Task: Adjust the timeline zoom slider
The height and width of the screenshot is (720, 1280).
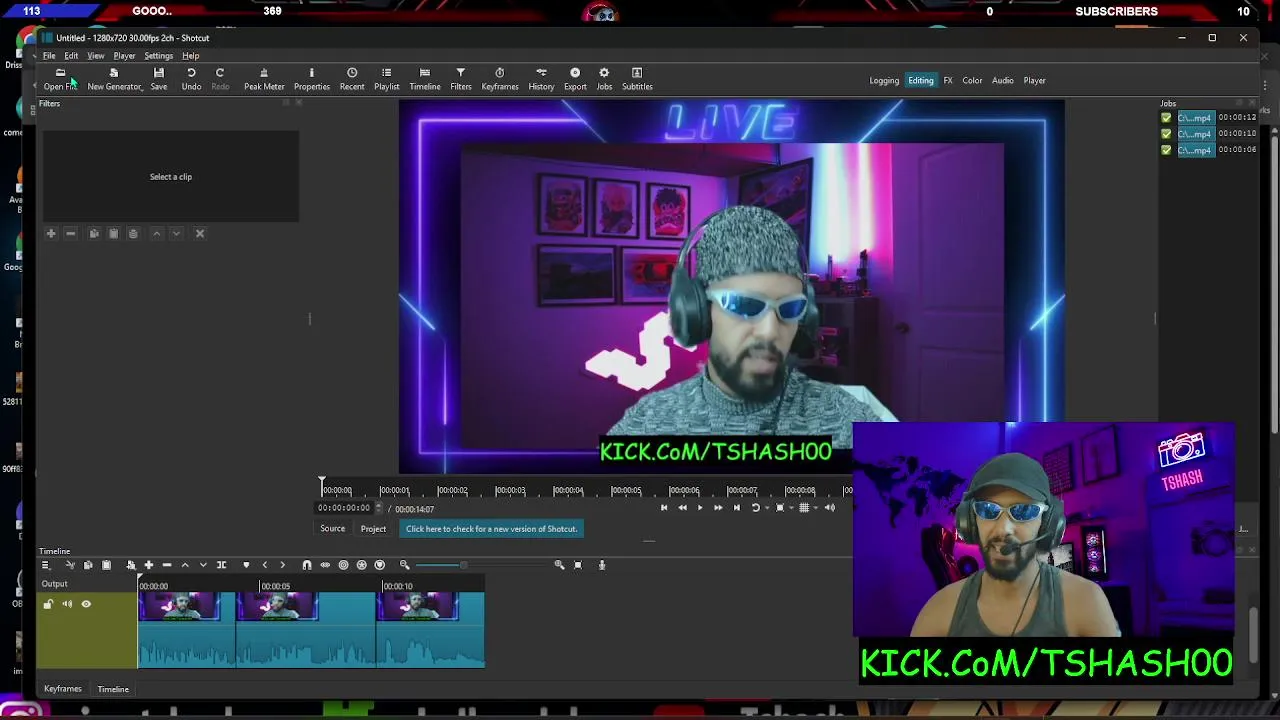Action: (x=463, y=565)
